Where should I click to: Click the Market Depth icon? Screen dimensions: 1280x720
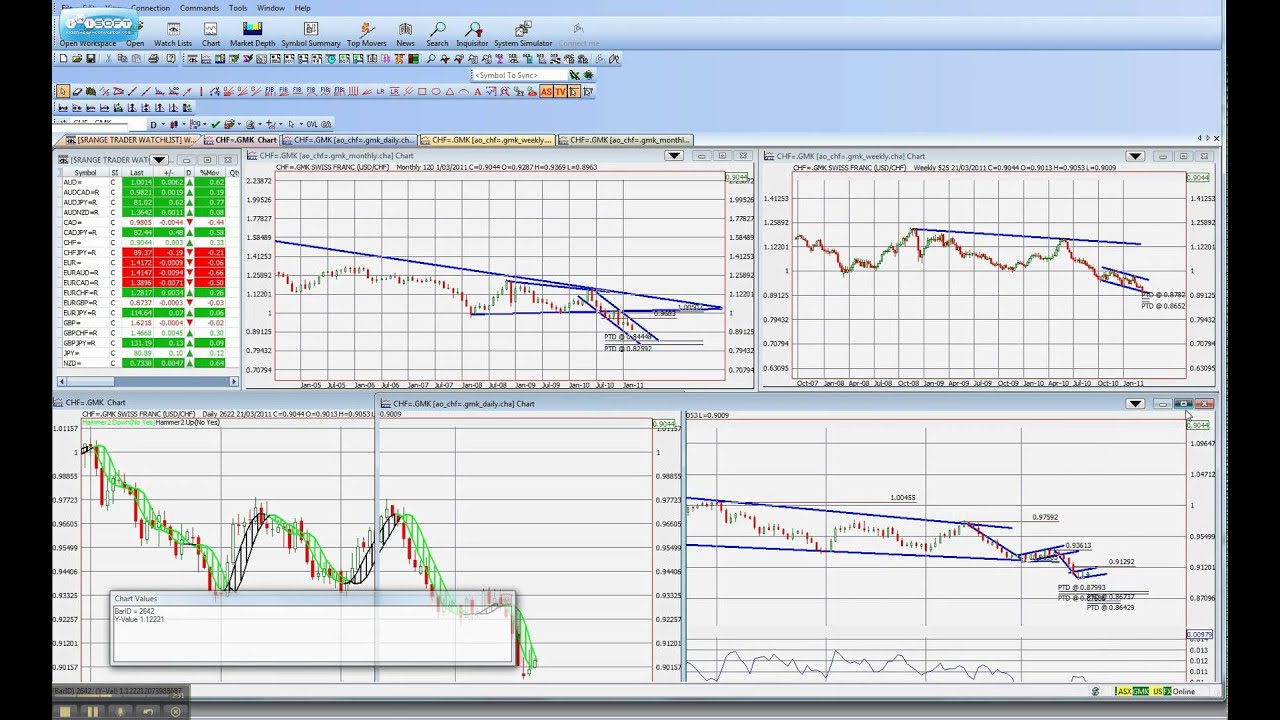coord(252,34)
